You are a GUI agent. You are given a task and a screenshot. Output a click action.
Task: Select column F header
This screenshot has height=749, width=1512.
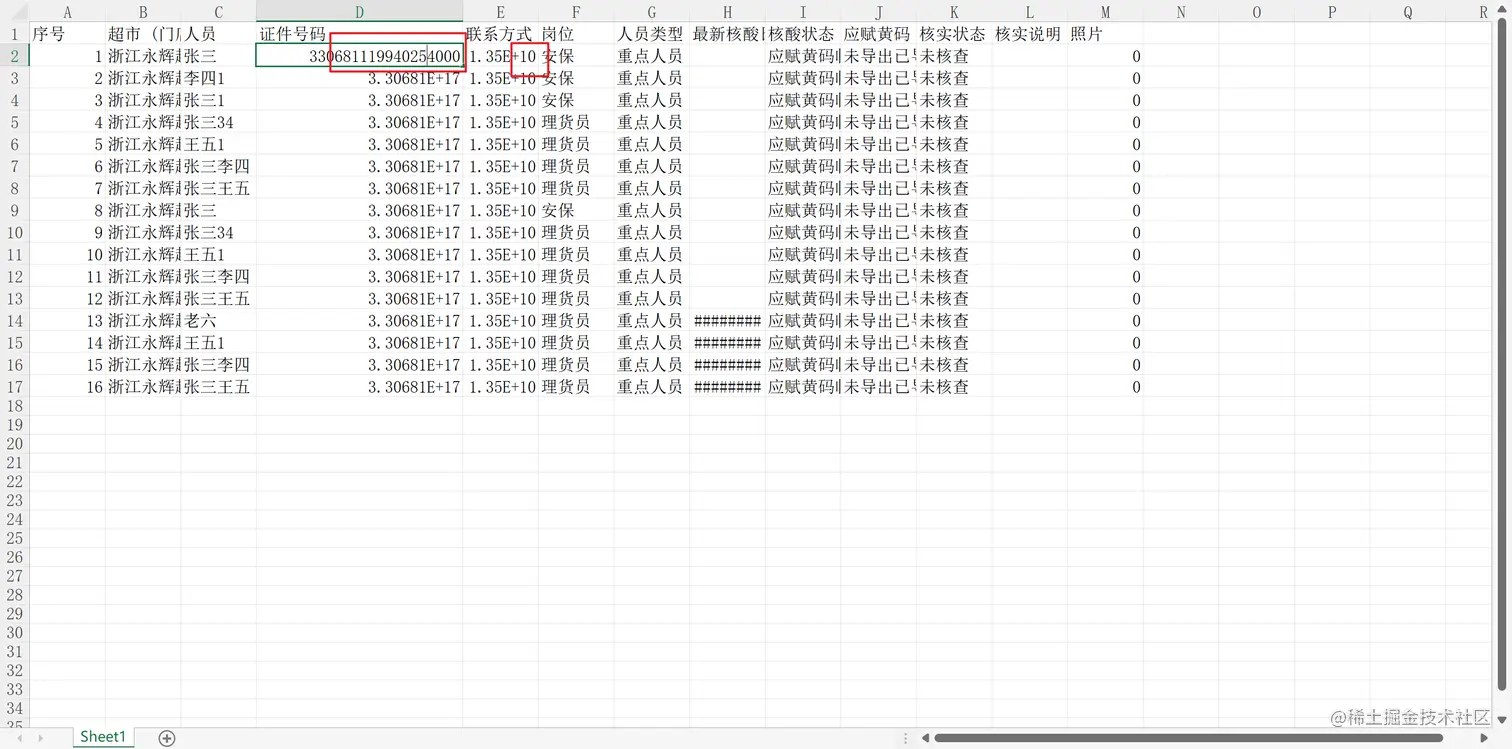pyautogui.click(x=576, y=12)
